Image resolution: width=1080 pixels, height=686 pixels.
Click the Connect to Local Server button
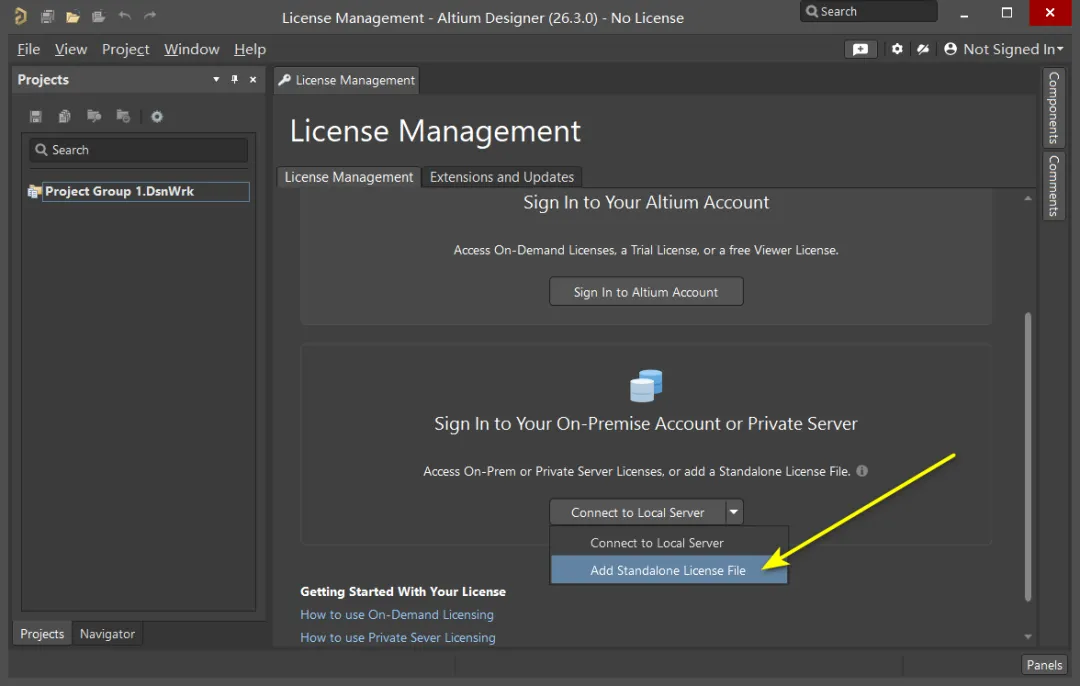click(x=638, y=512)
